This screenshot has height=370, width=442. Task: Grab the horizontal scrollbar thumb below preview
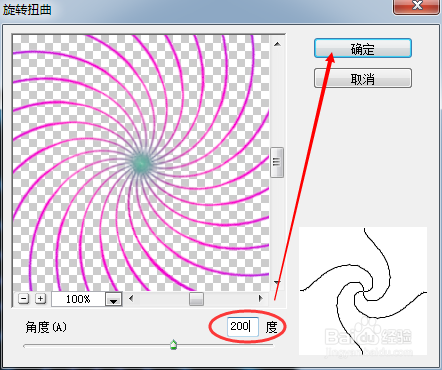196,299
